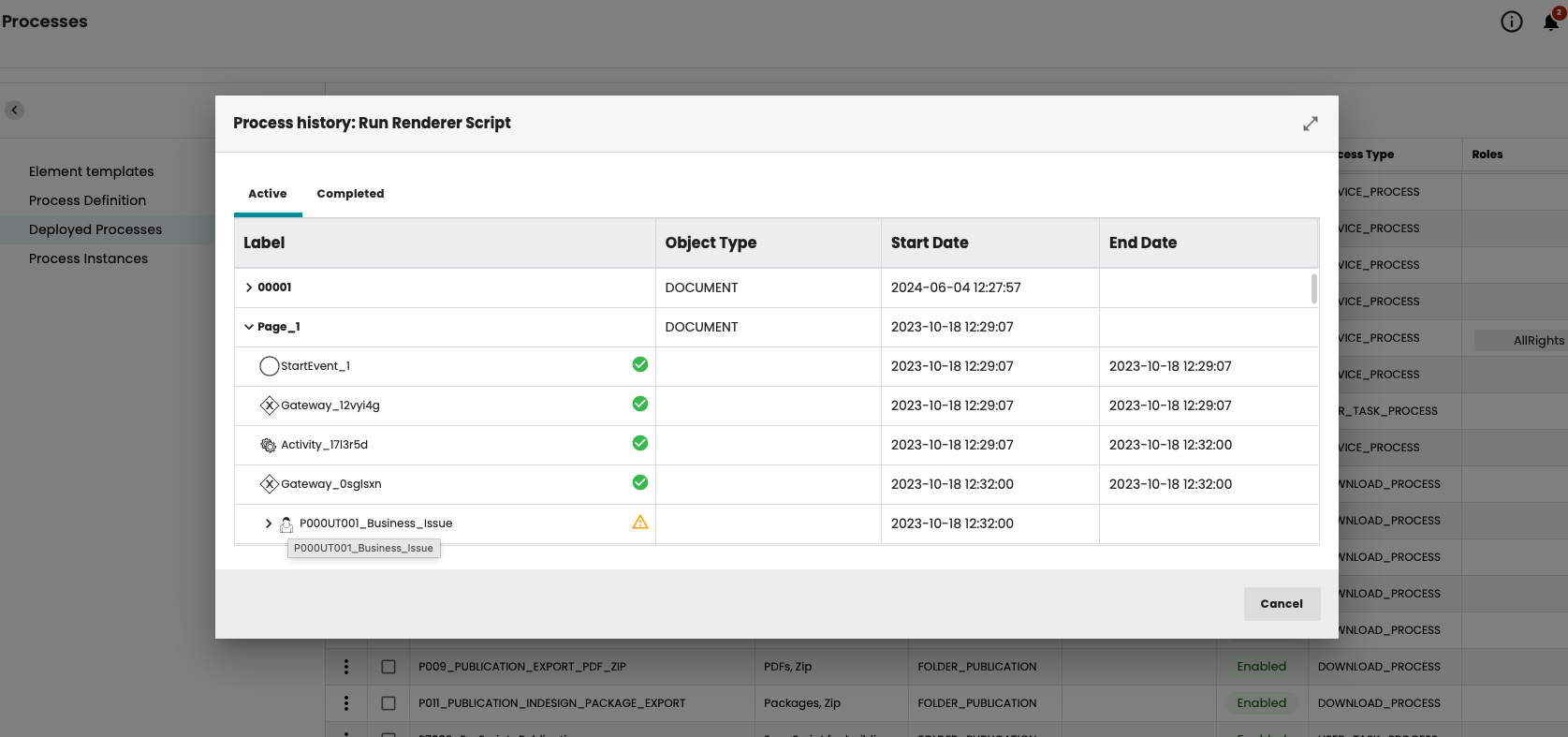Image resolution: width=1568 pixels, height=737 pixels.
Task: Expand the process history dialog to fullscreen
Action: 1310,124
